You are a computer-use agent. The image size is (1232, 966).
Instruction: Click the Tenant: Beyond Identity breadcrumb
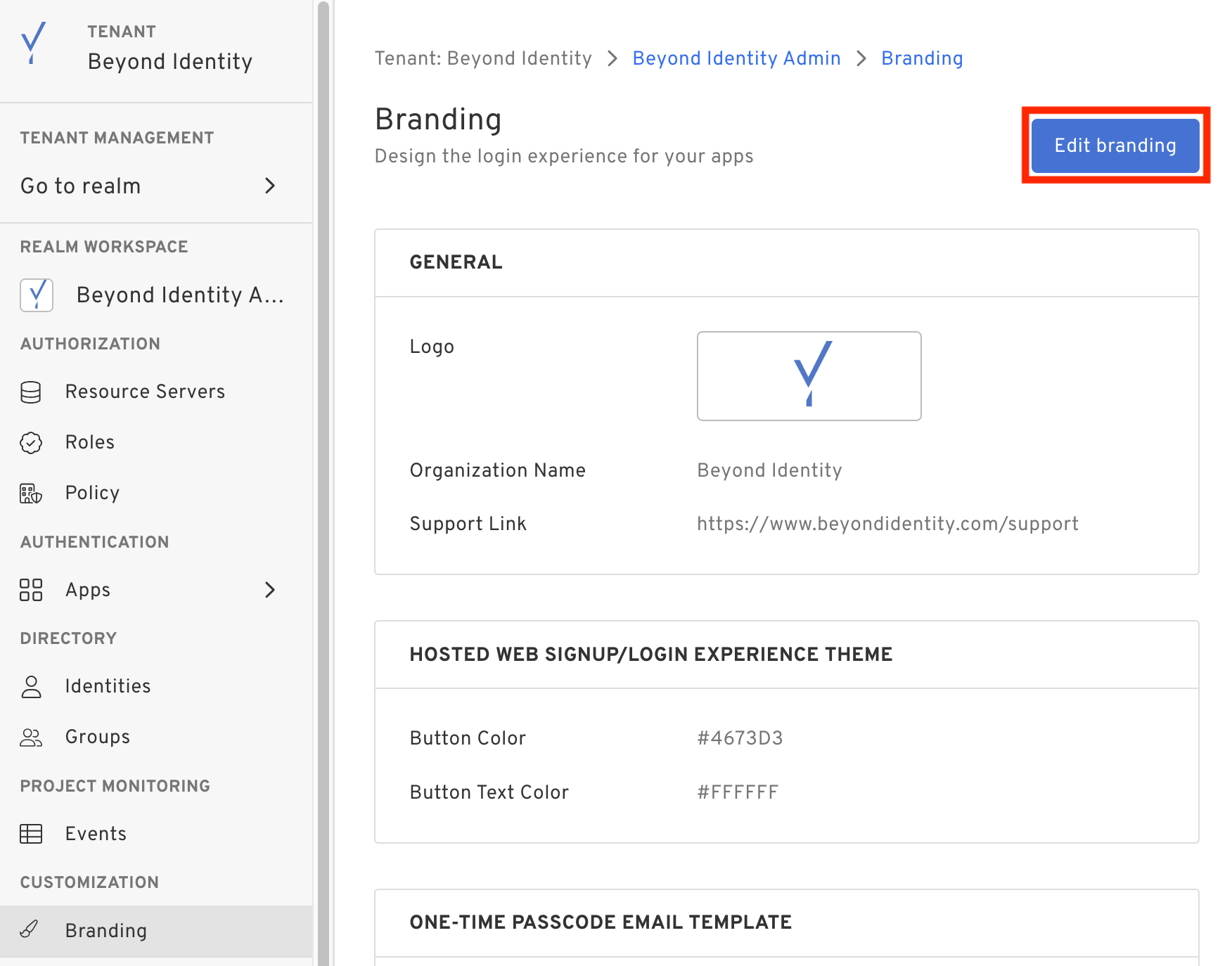pos(483,58)
